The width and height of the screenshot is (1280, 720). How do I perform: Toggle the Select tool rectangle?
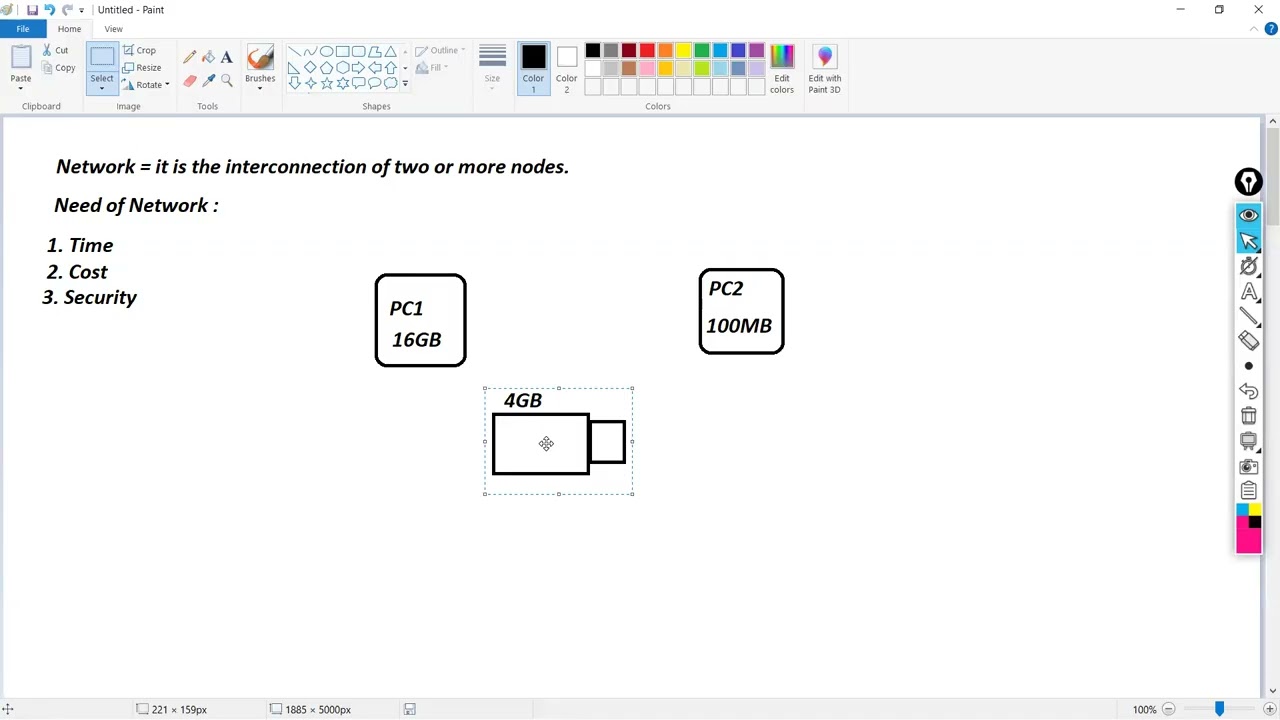tap(102, 58)
